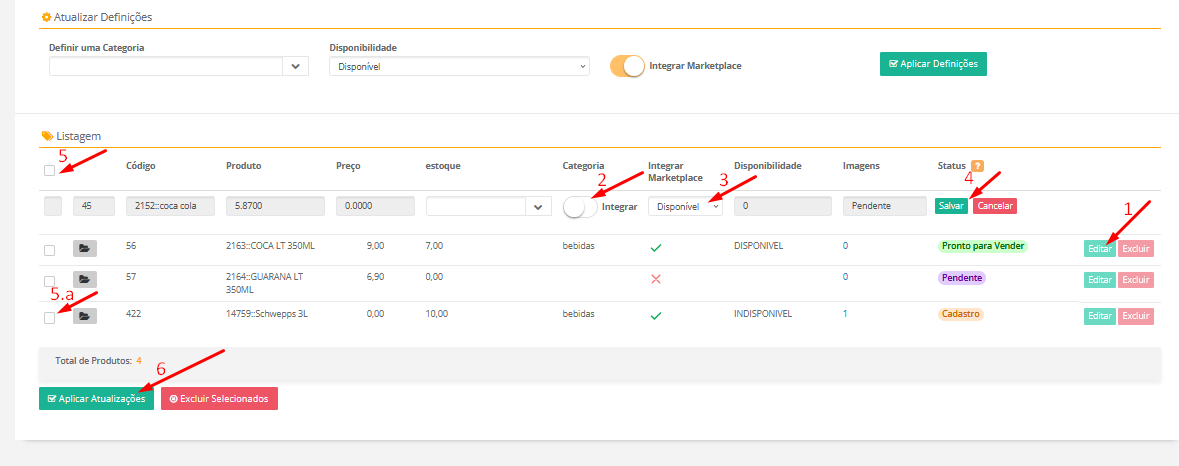1179x466 pixels.
Task: Click Excluir Selecionados button
Action: click(219, 398)
